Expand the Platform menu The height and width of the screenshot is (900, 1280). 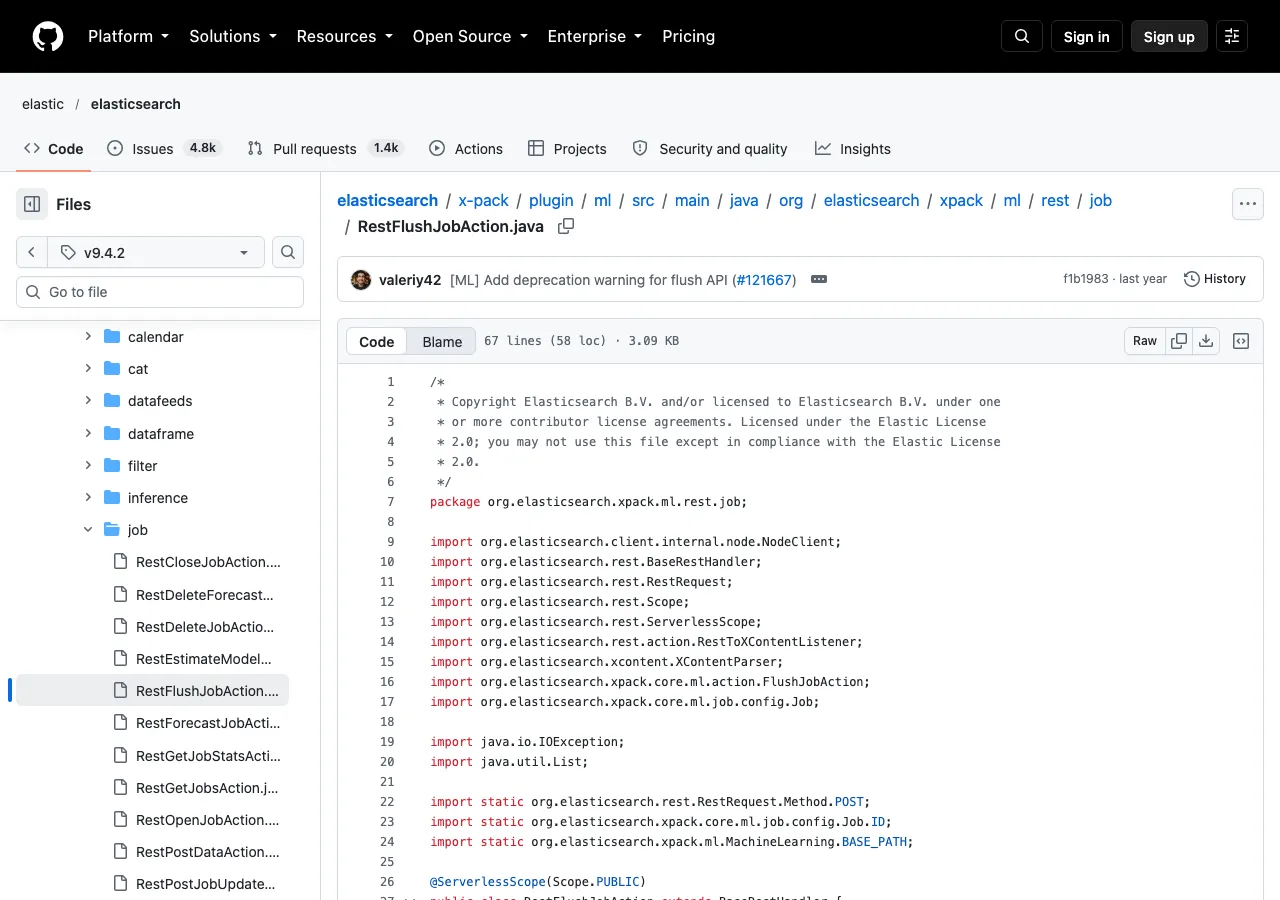[x=128, y=36]
